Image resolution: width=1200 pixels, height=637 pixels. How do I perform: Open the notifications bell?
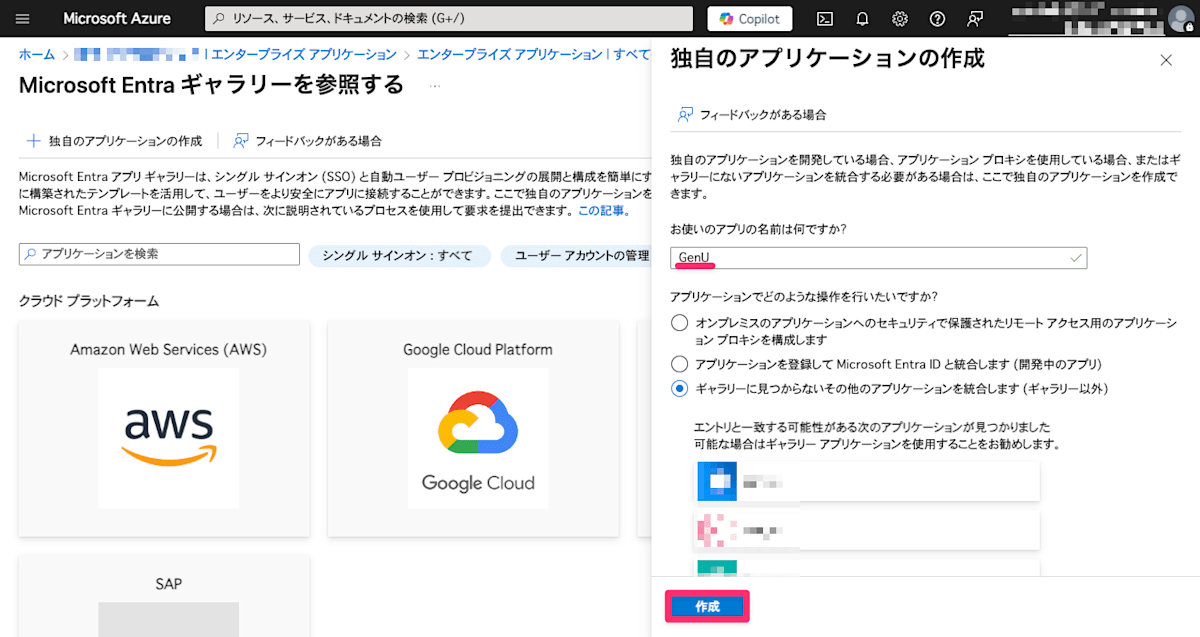click(863, 19)
